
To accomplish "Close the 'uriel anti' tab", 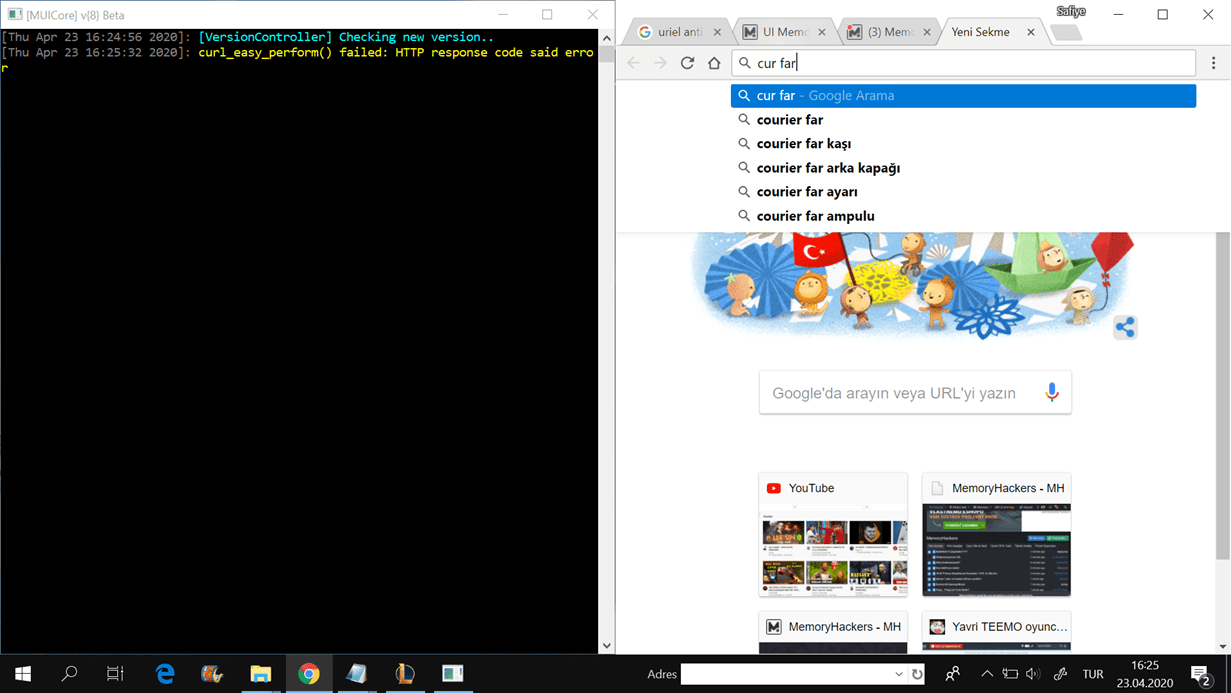I will [x=717, y=32].
